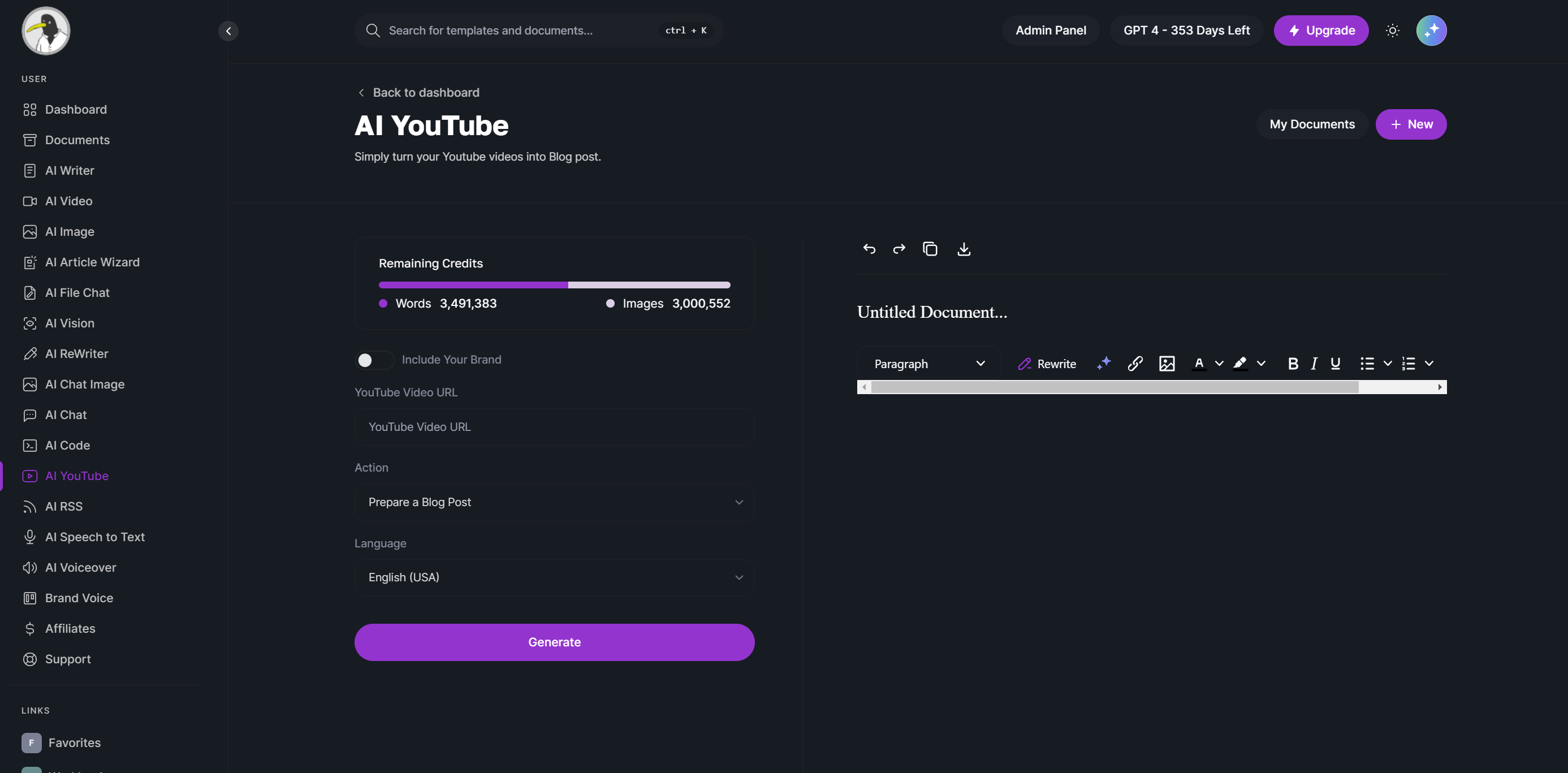Screen dimensions: 1568x773
Task: Insert a link using the link icon
Action: (x=1135, y=364)
